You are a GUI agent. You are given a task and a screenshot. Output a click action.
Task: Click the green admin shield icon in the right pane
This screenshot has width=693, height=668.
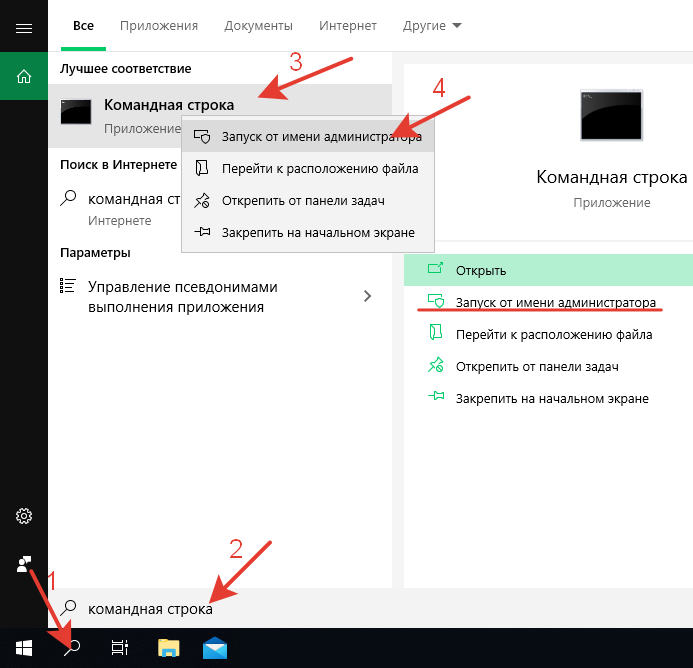(436, 301)
